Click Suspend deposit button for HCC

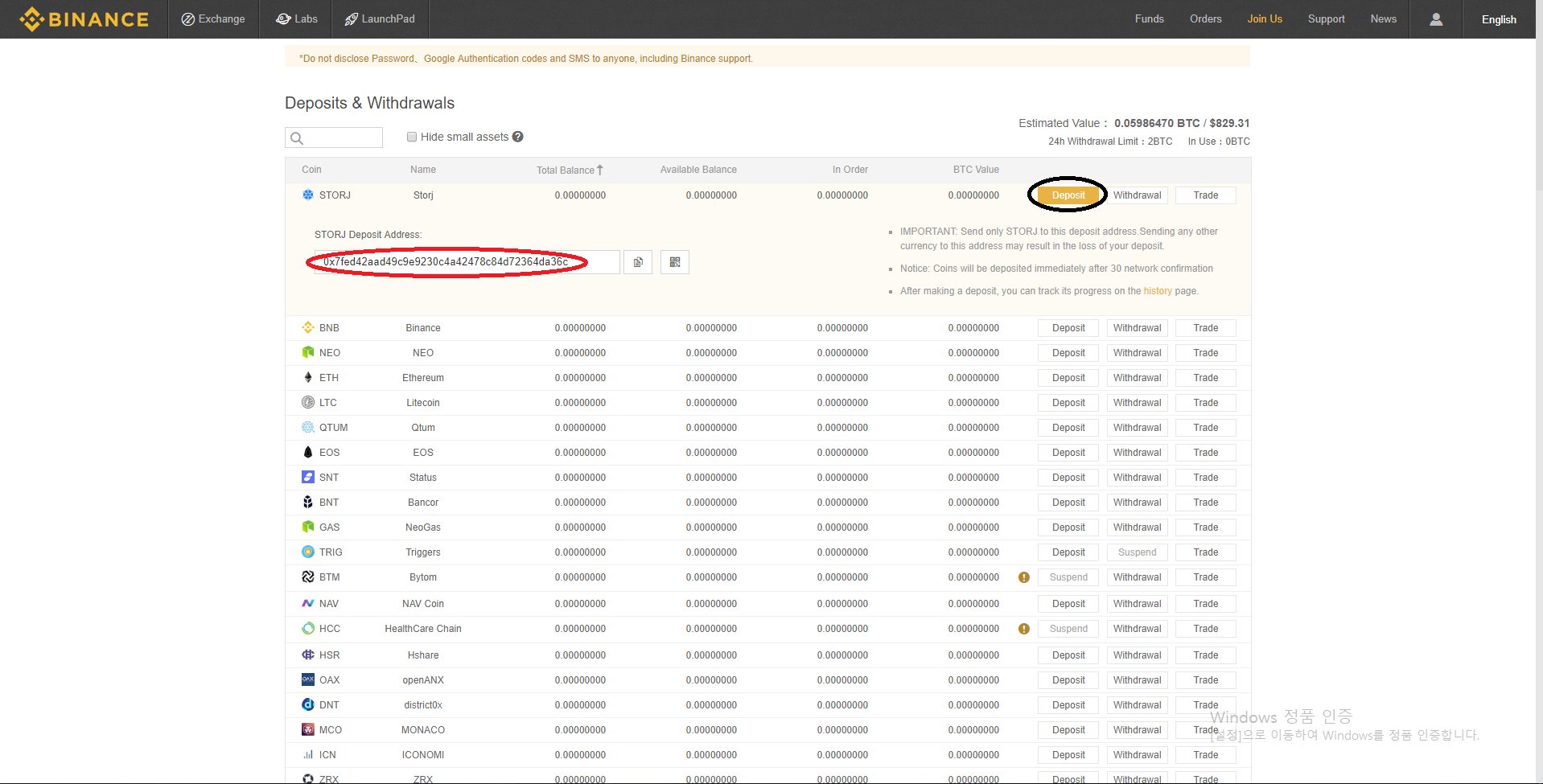pos(1068,629)
